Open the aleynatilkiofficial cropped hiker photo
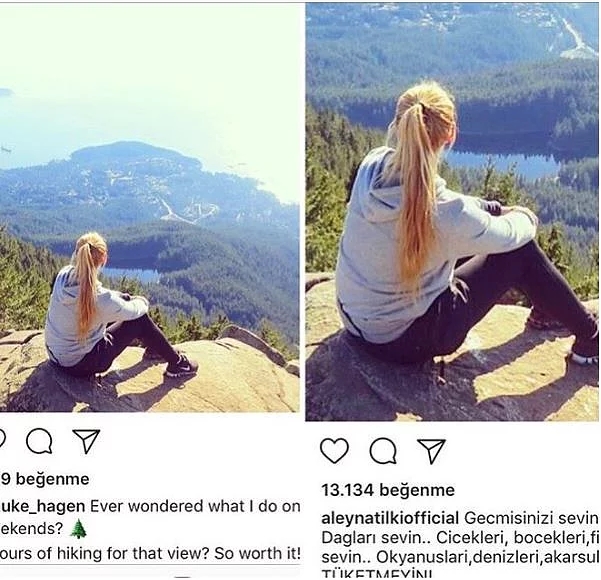 pos(452,212)
